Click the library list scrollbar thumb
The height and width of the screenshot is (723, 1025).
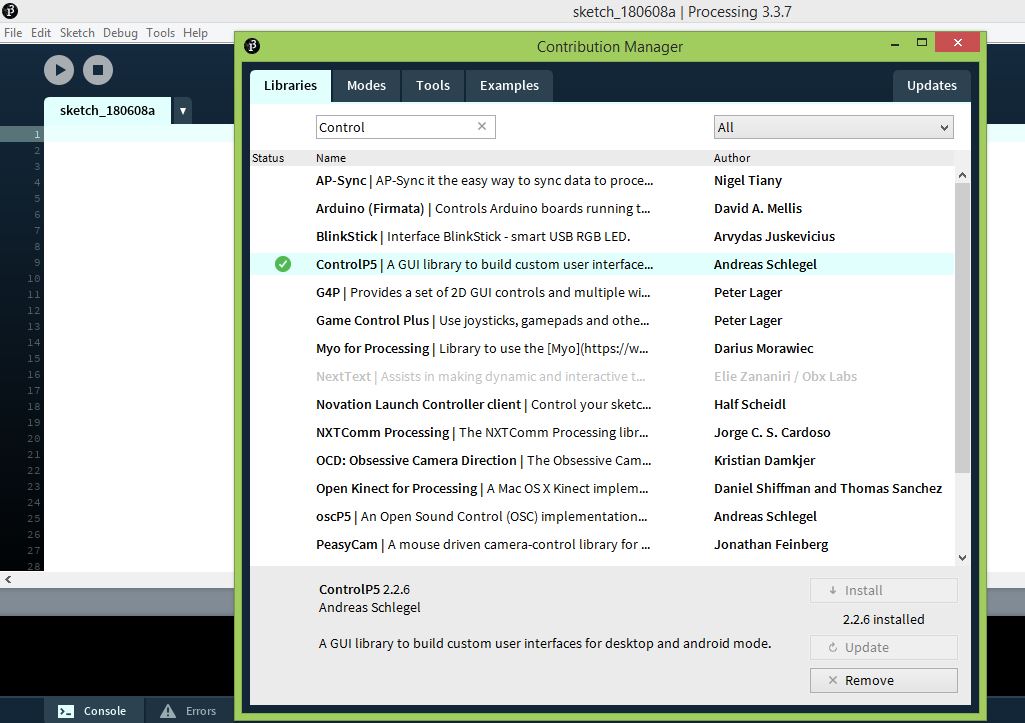point(962,328)
